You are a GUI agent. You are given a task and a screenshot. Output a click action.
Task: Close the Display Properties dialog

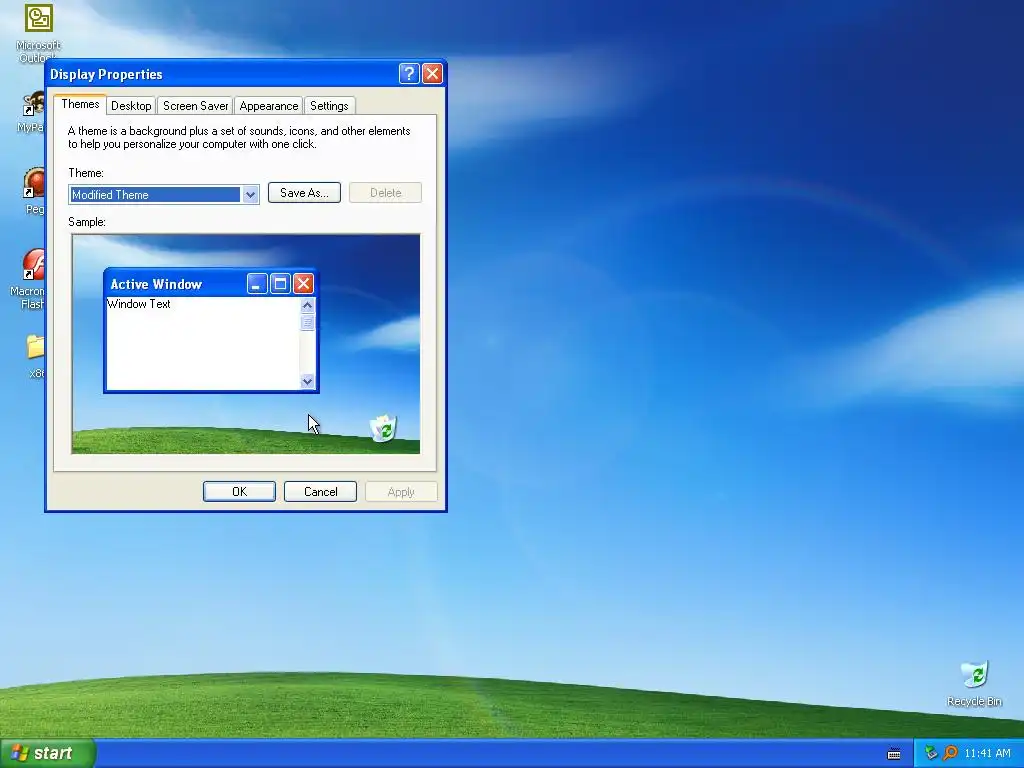point(432,74)
